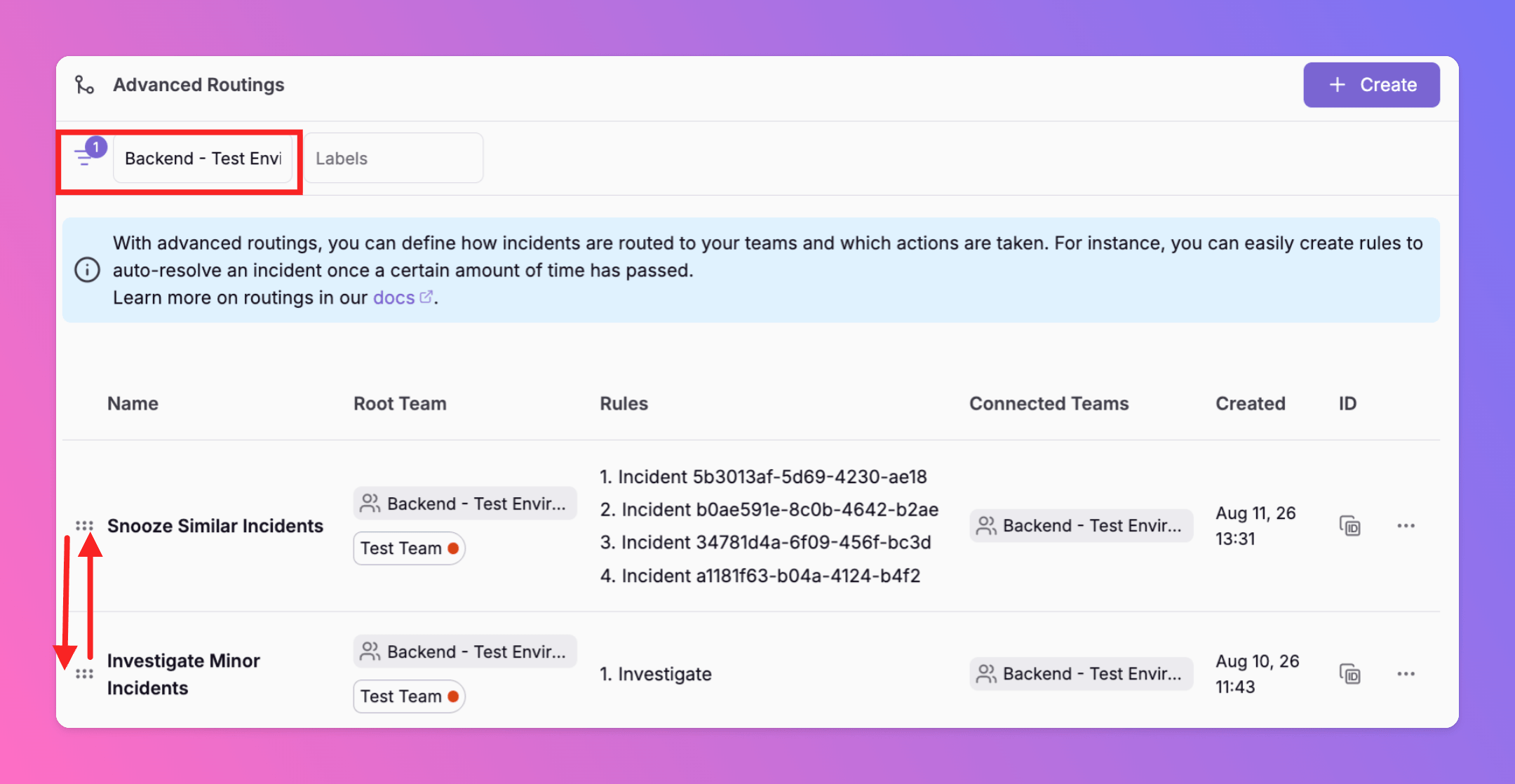Open the docs link

[403, 297]
